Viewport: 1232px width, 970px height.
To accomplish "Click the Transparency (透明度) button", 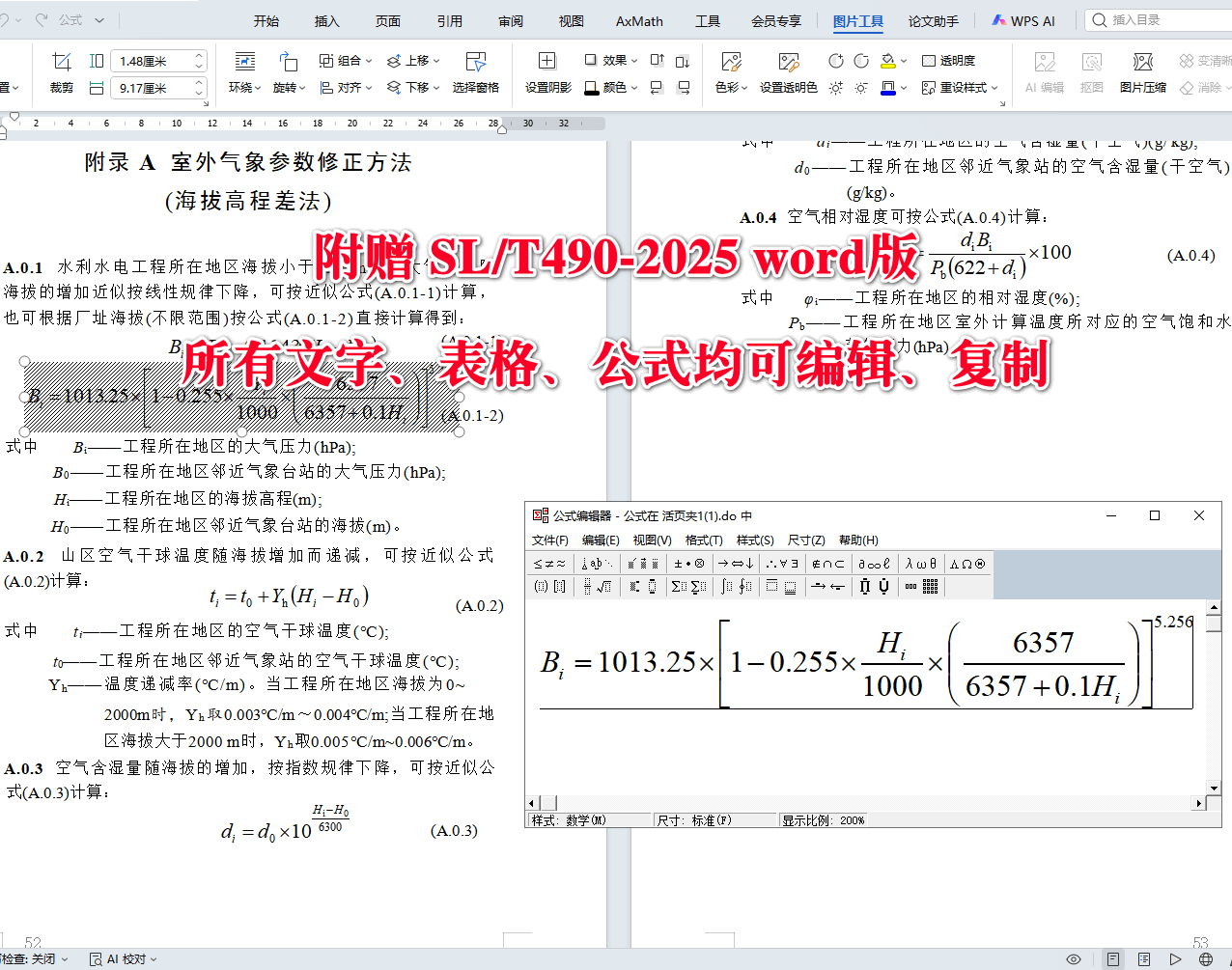I will 948,61.
